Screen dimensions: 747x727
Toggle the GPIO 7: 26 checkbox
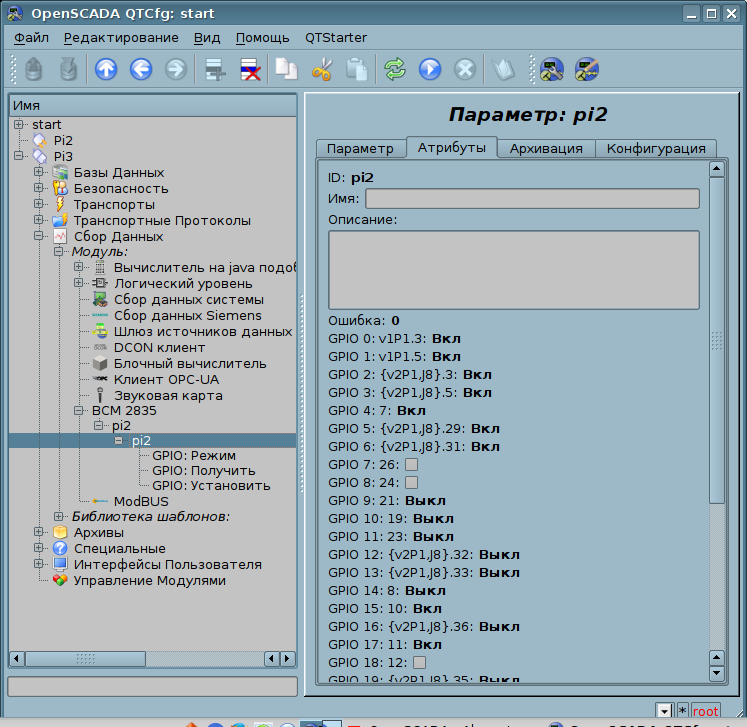(x=411, y=466)
